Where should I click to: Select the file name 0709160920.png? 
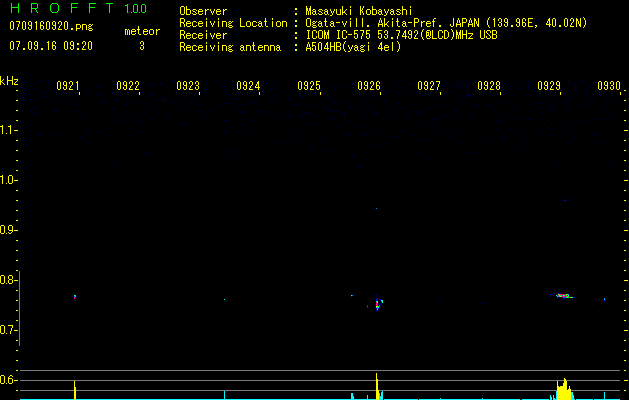point(51,26)
